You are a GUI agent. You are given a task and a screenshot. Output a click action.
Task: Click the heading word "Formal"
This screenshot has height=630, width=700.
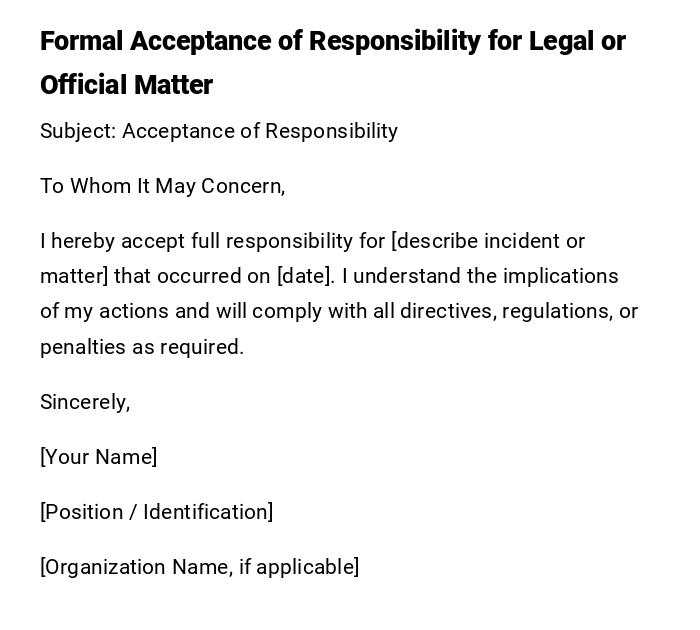pos(81,42)
